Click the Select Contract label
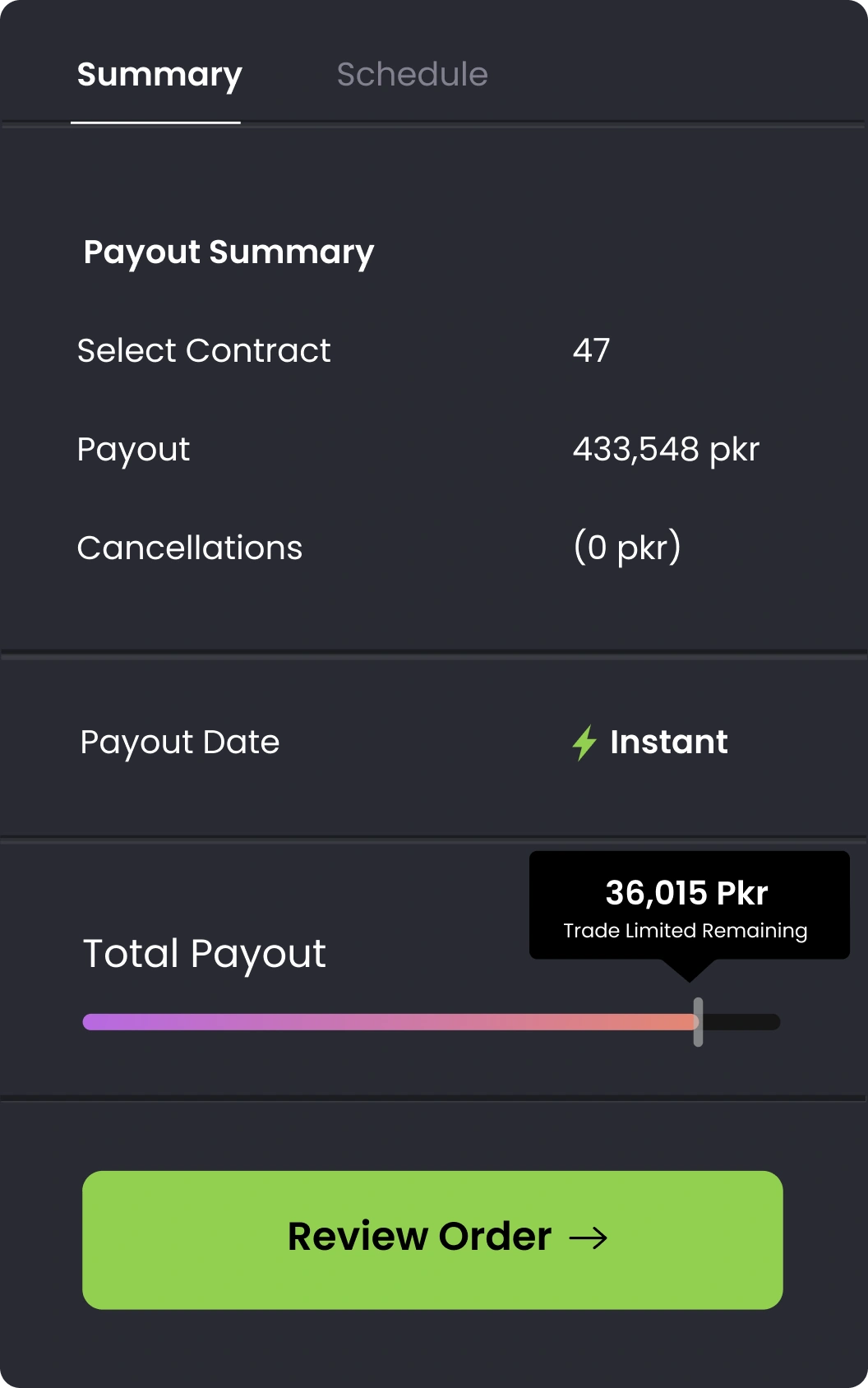 [204, 351]
